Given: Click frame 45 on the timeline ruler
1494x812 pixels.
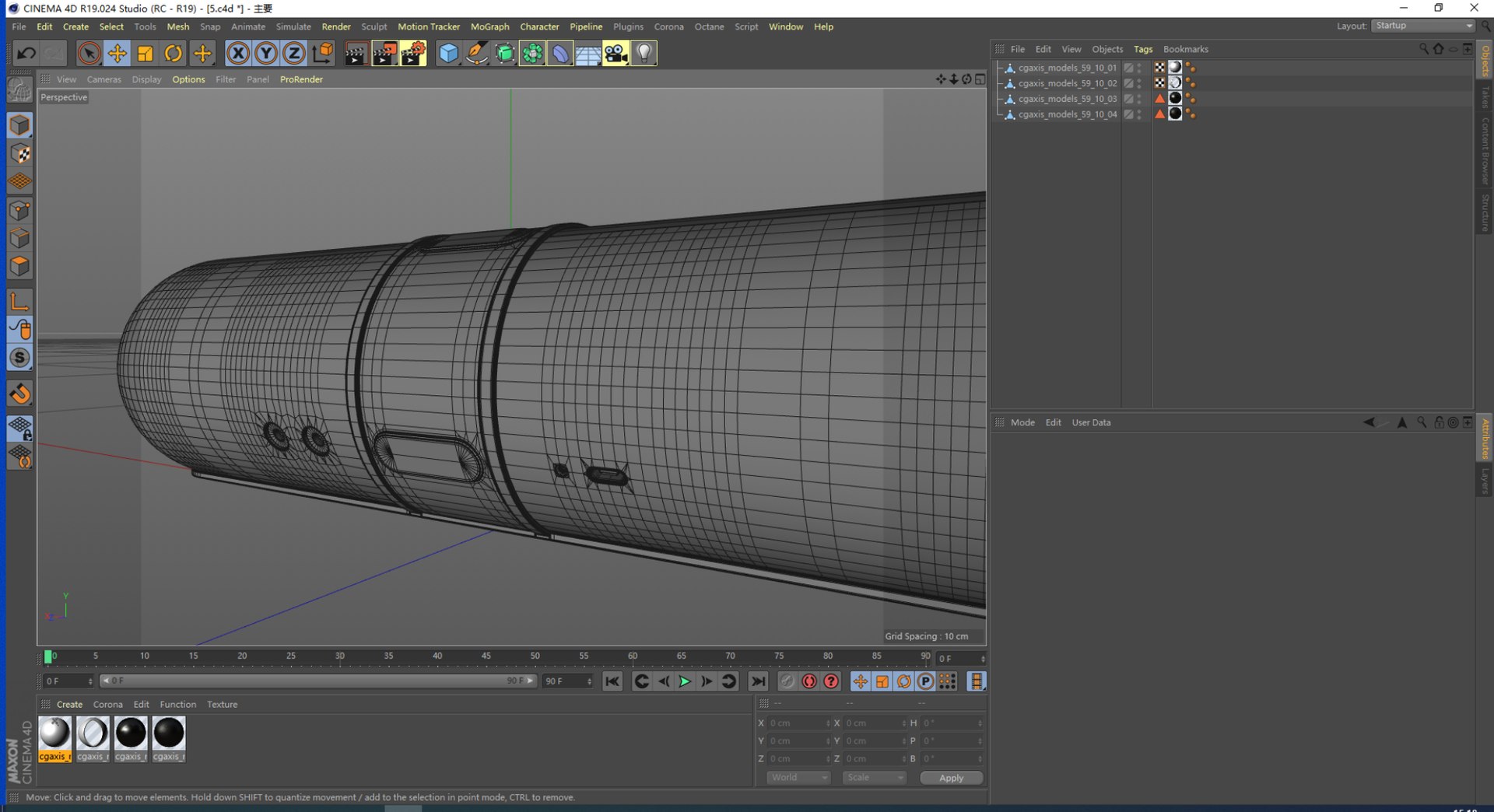Looking at the screenshot, I should pyautogui.click(x=486, y=657).
